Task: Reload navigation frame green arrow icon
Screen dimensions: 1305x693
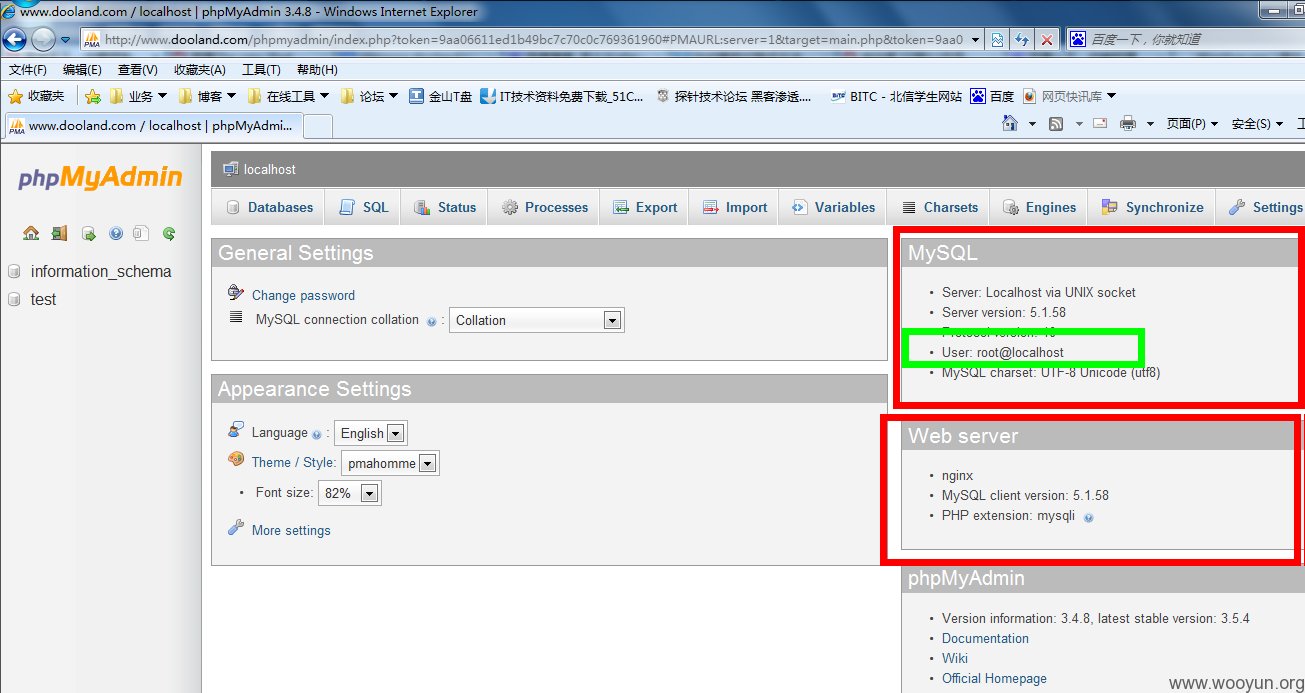Action: click(169, 233)
